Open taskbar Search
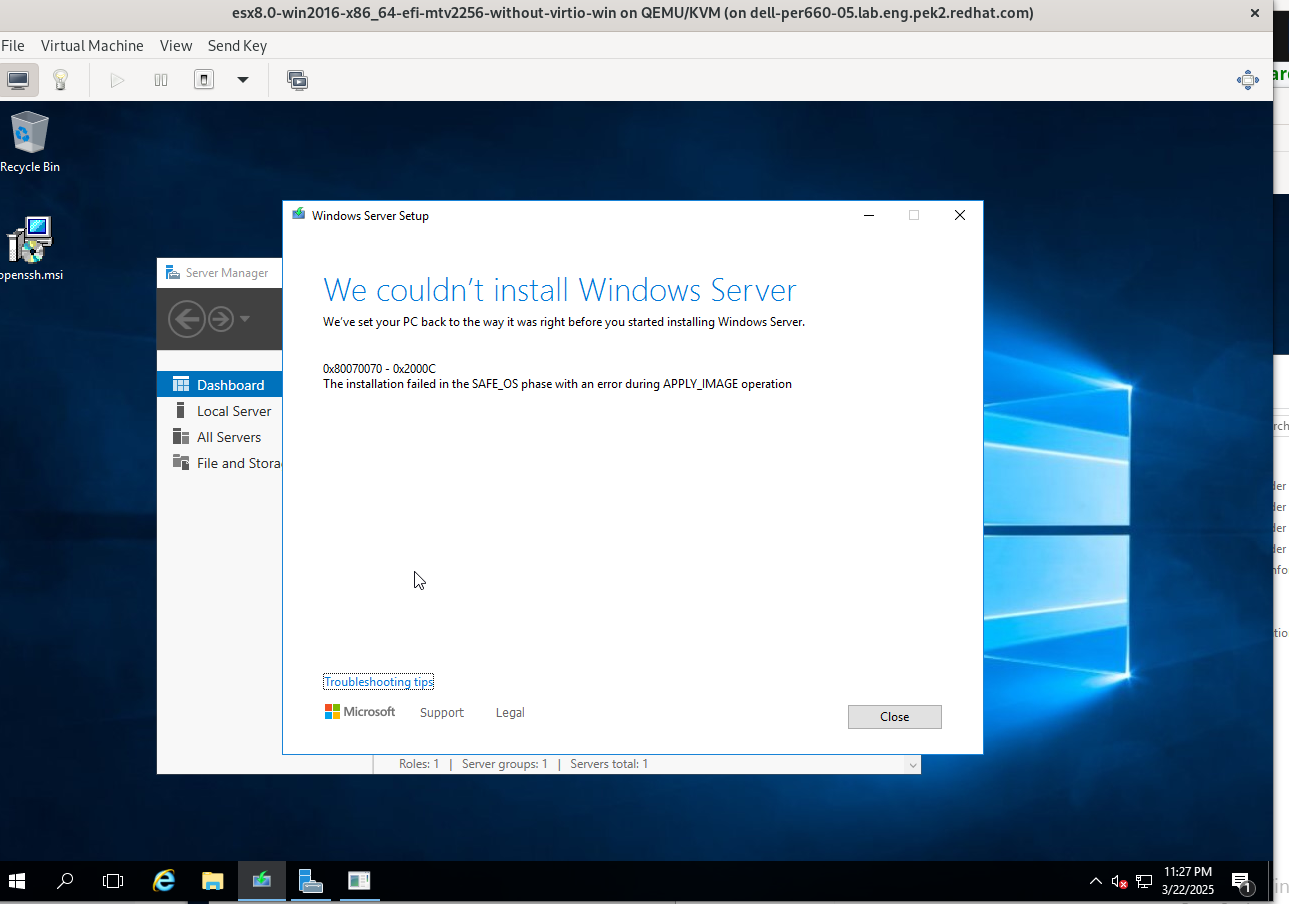 (65, 881)
